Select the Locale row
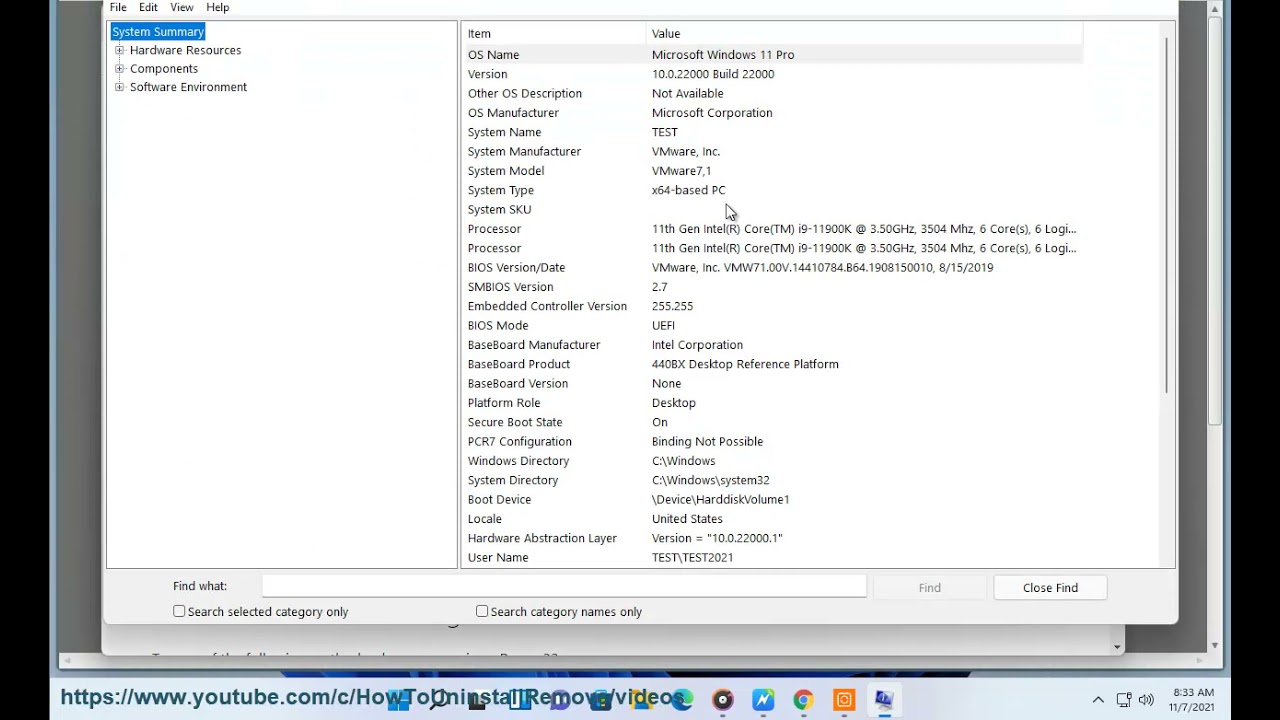This screenshot has width=1280, height=720. point(772,519)
